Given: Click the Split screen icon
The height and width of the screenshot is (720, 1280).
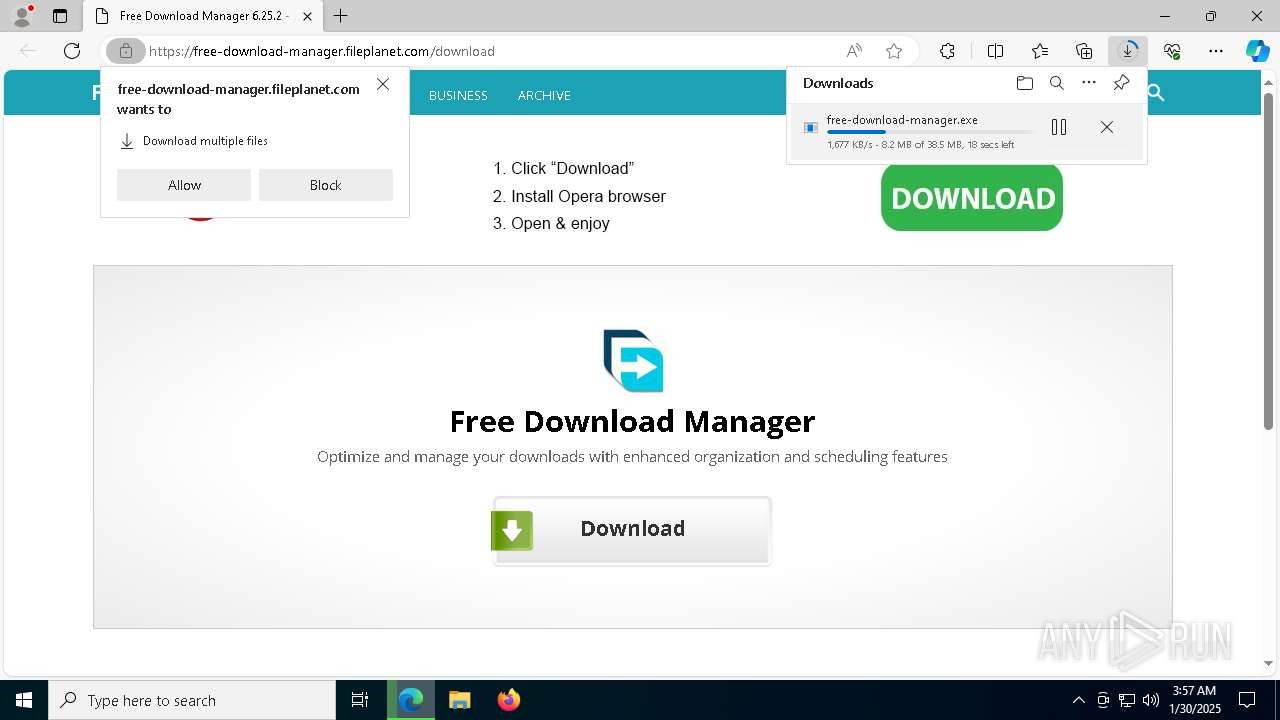Looking at the screenshot, I should [996, 51].
